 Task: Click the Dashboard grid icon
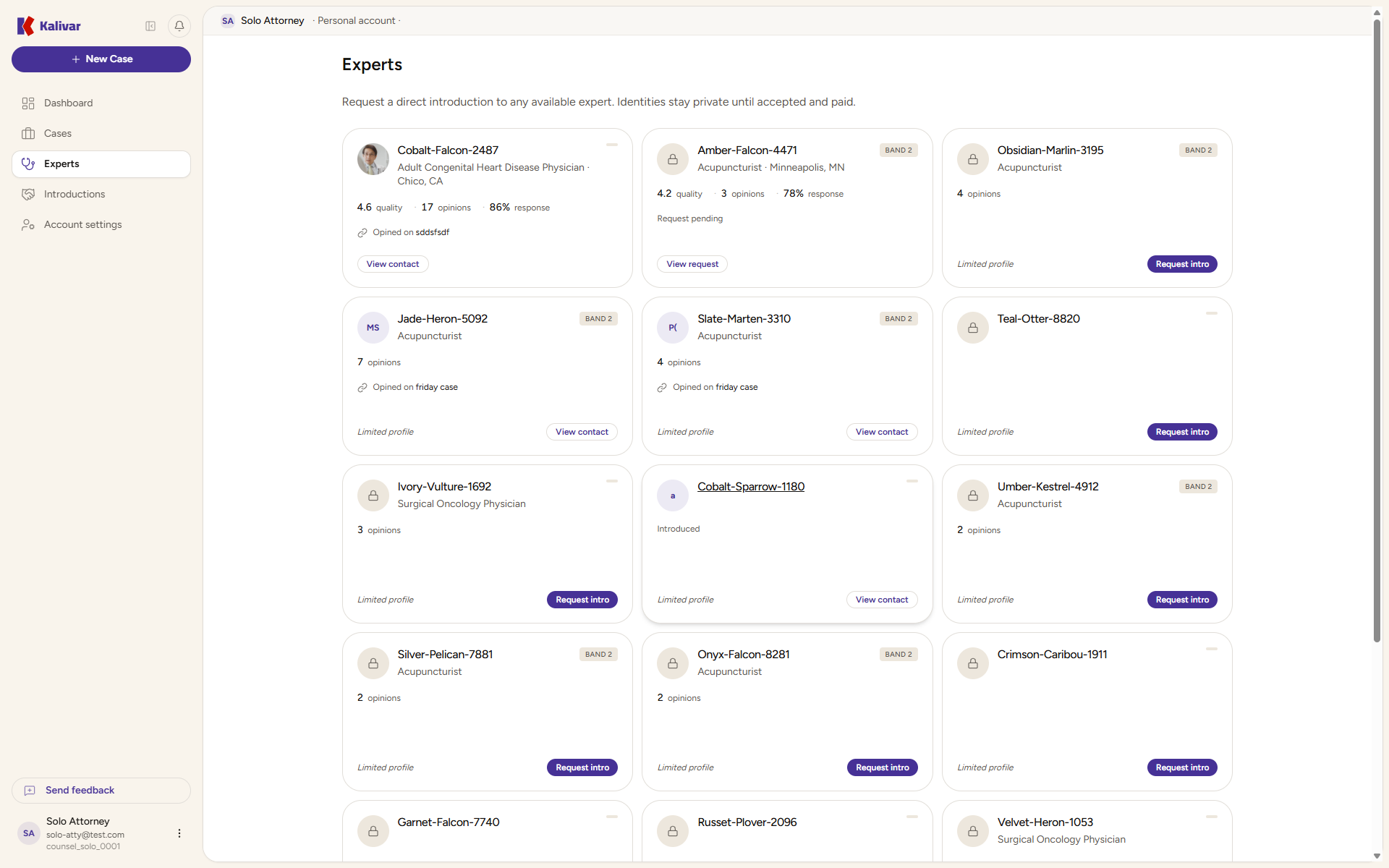pyautogui.click(x=28, y=103)
